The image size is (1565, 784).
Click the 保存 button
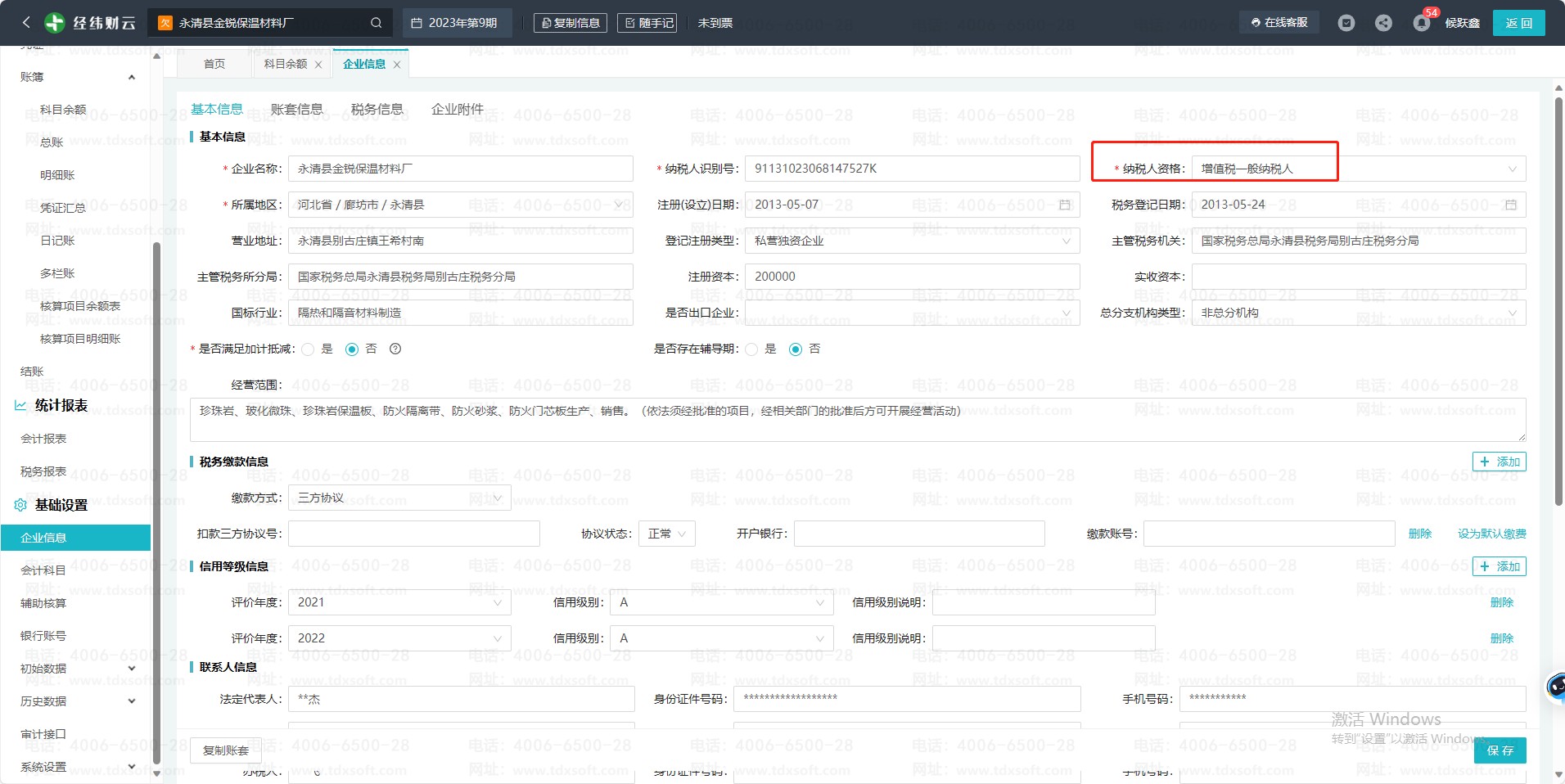(1500, 750)
